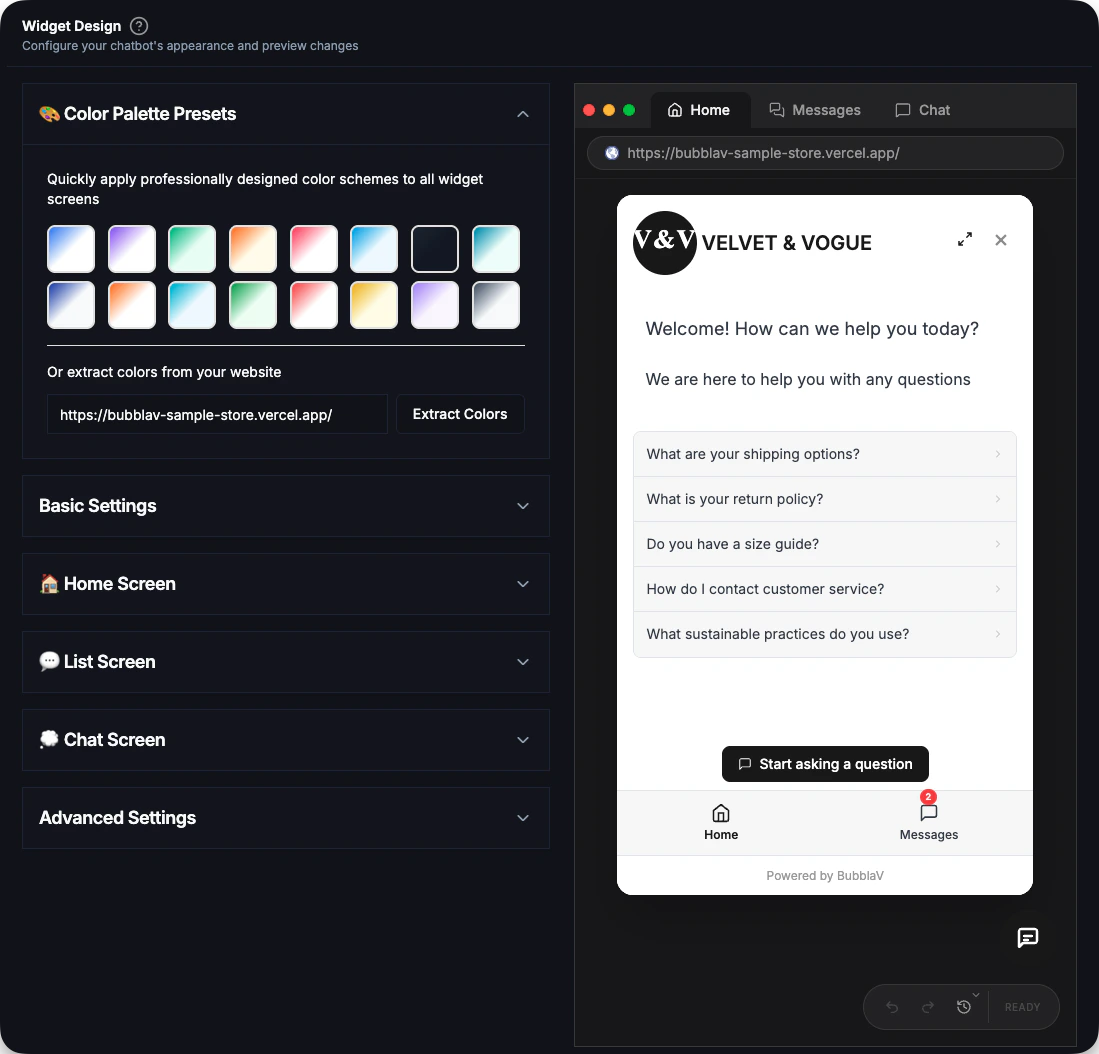Image resolution: width=1099 pixels, height=1054 pixels.
Task: Select "What sustainable practices do you use?"
Action: click(x=825, y=634)
